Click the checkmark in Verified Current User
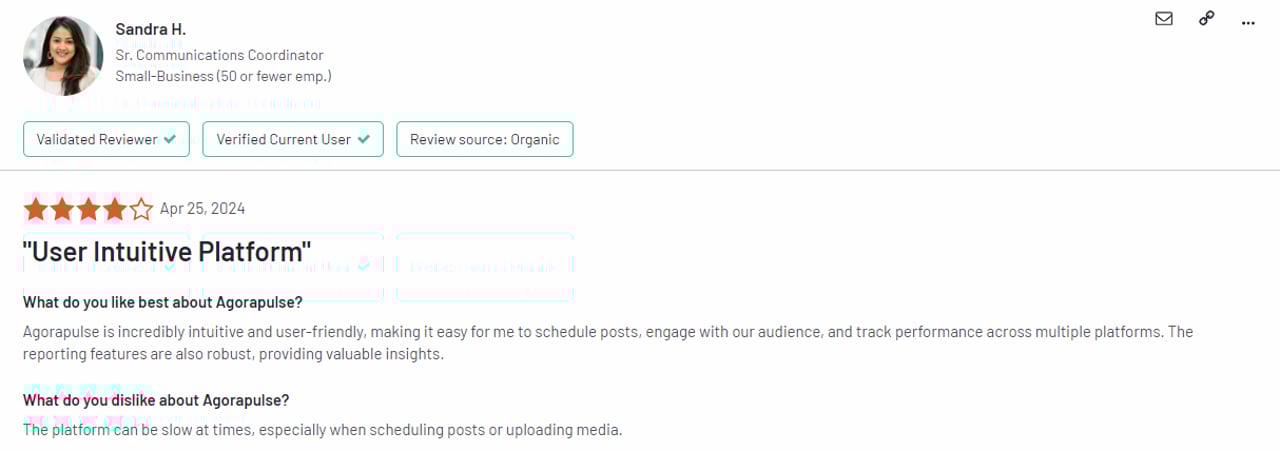The width and height of the screenshot is (1280, 451). pyautogui.click(x=363, y=139)
